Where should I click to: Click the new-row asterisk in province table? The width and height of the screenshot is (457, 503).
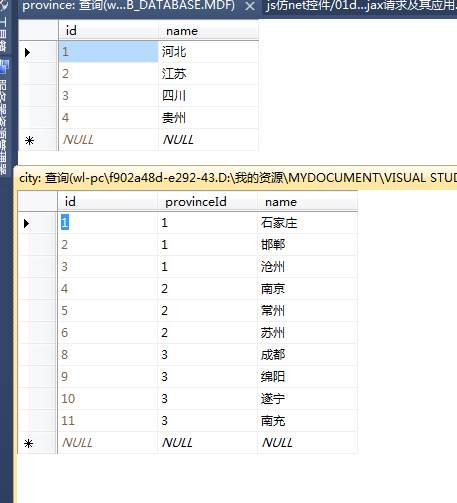(x=29, y=141)
